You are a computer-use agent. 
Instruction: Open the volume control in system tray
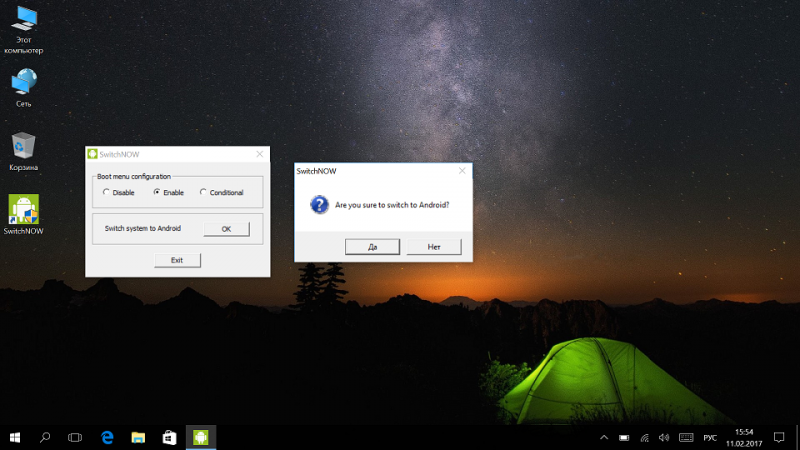tap(664, 438)
